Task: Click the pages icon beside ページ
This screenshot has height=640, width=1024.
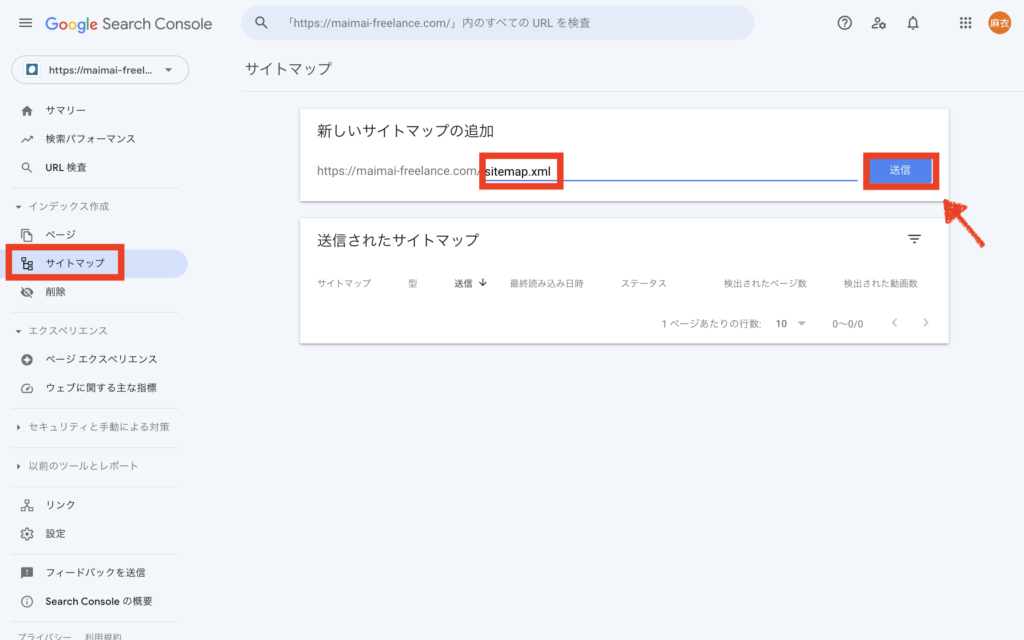Action: point(27,234)
